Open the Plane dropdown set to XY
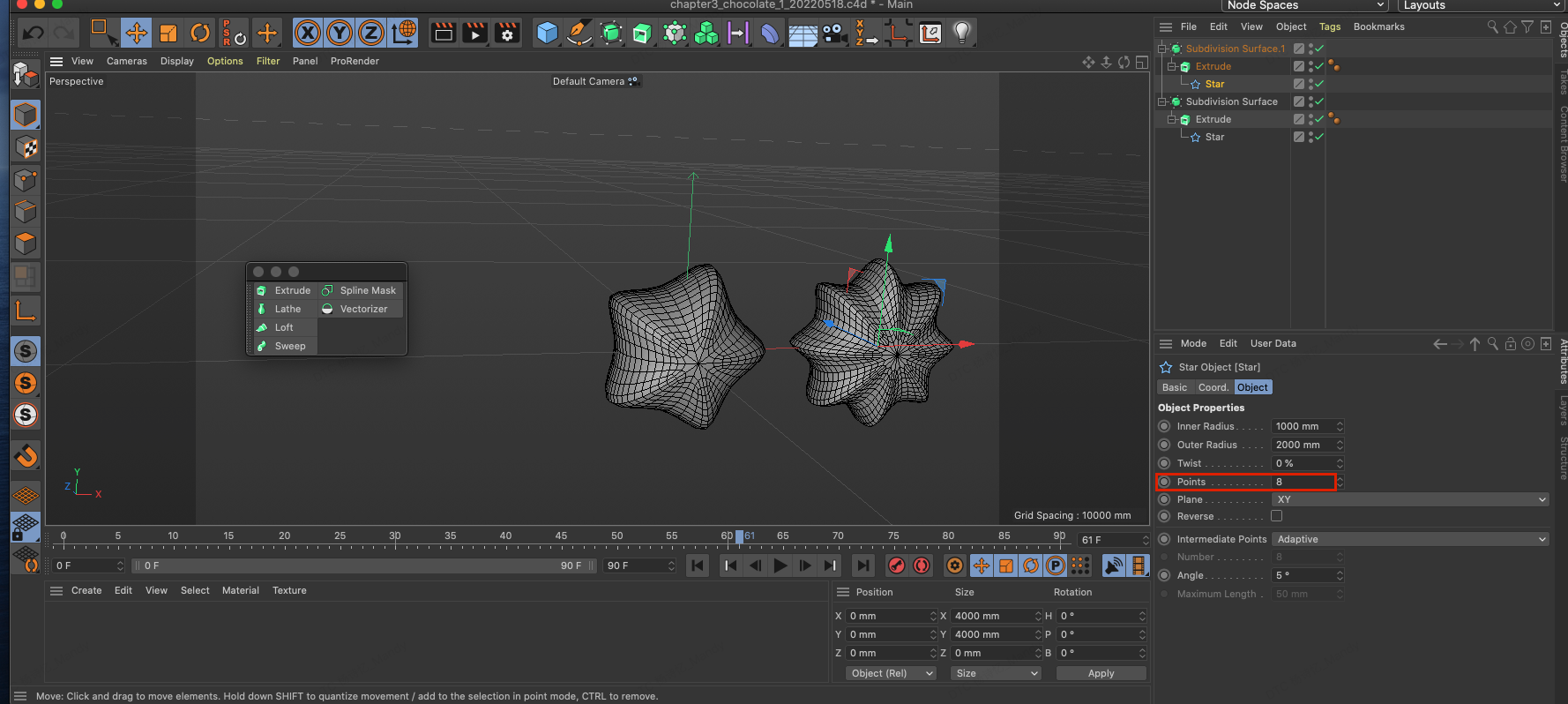The image size is (1568, 704). (1410, 499)
